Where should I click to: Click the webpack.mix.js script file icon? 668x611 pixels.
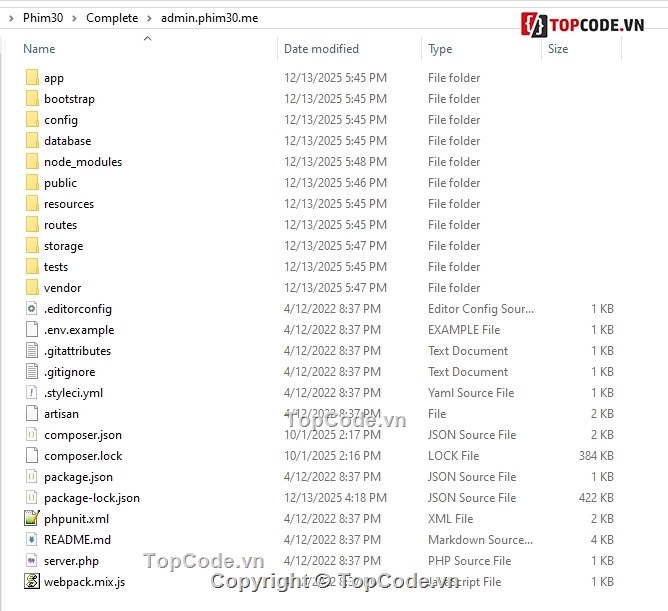pyautogui.click(x=31, y=582)
